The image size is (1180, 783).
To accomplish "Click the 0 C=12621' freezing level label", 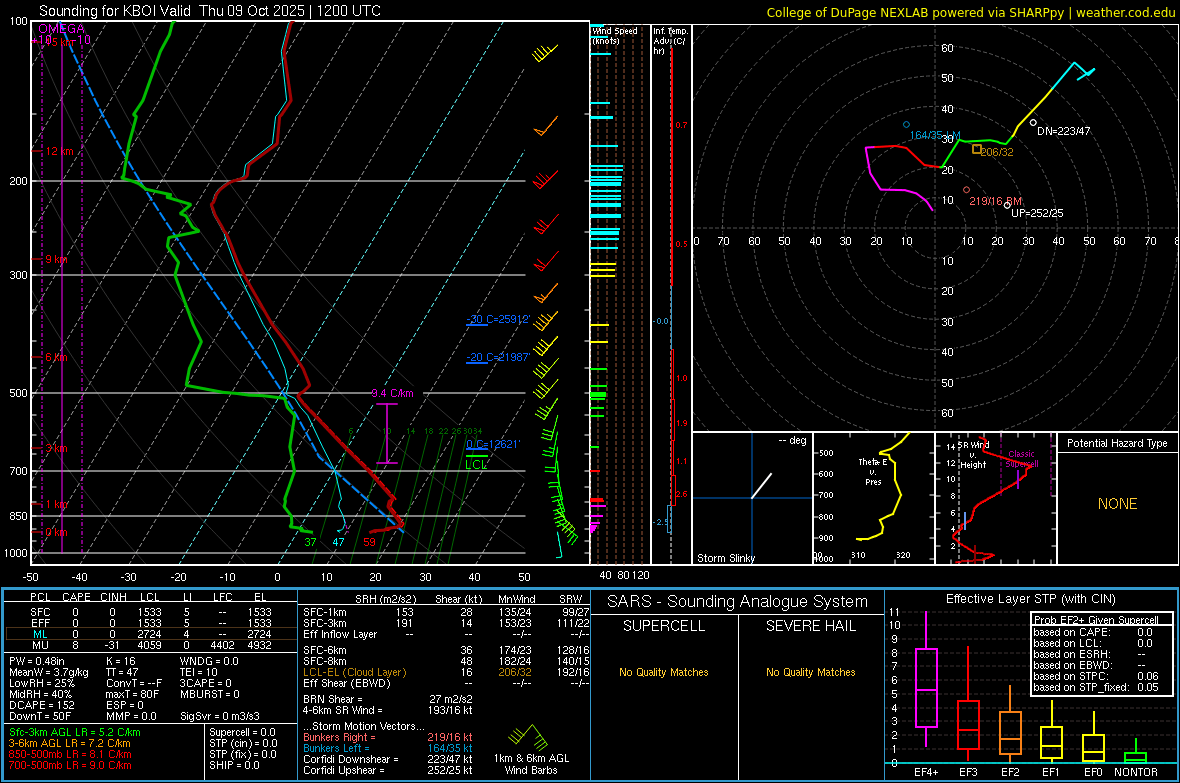I will coord(493,444).
